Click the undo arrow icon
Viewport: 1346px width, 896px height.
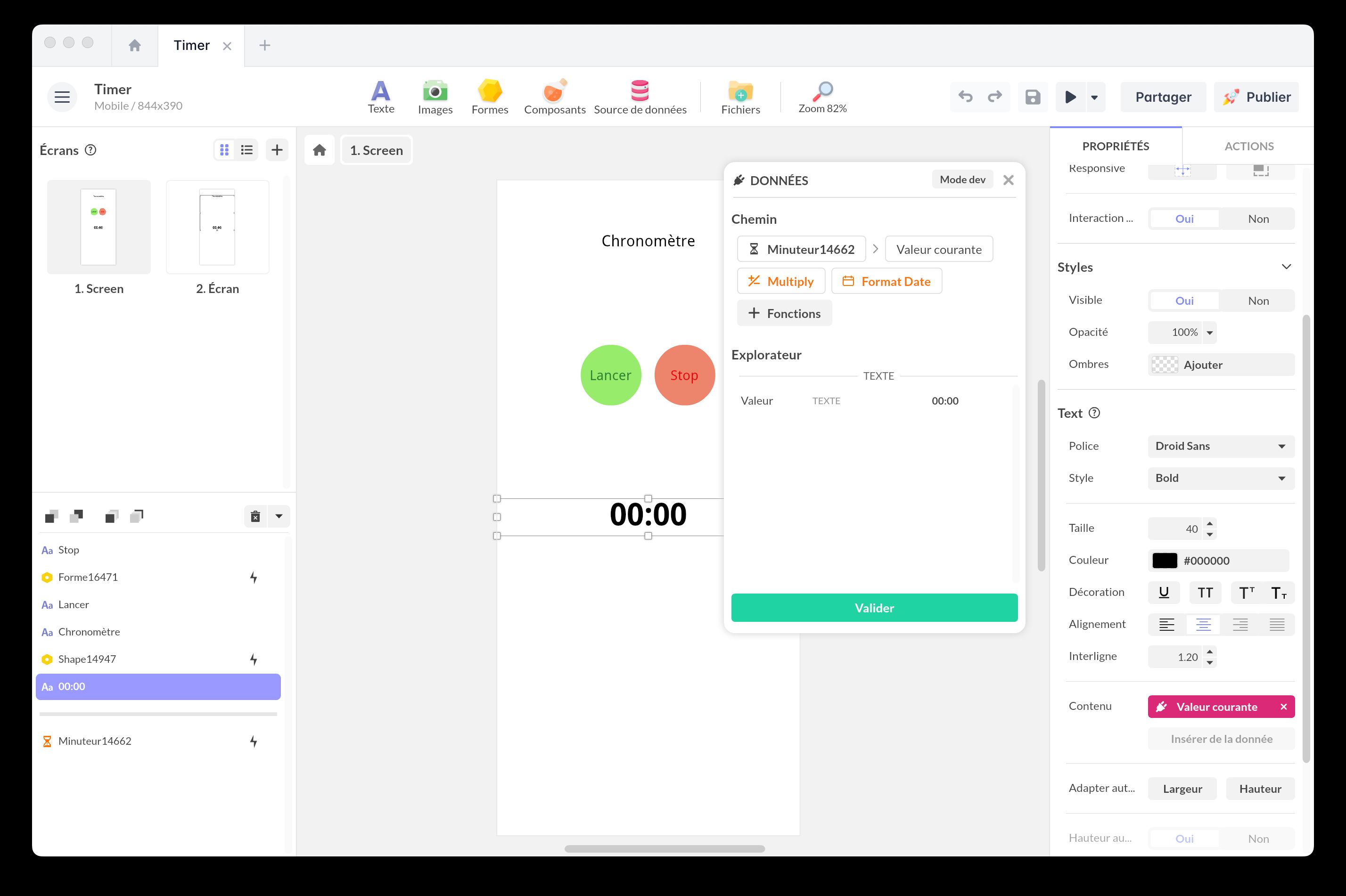point(966,97)
